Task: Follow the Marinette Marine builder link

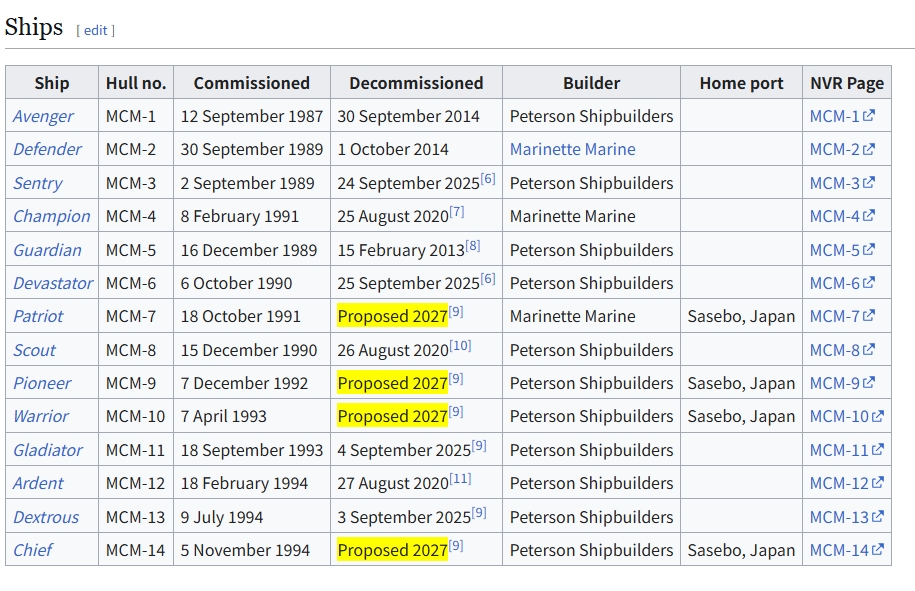Action: point(572,149)
